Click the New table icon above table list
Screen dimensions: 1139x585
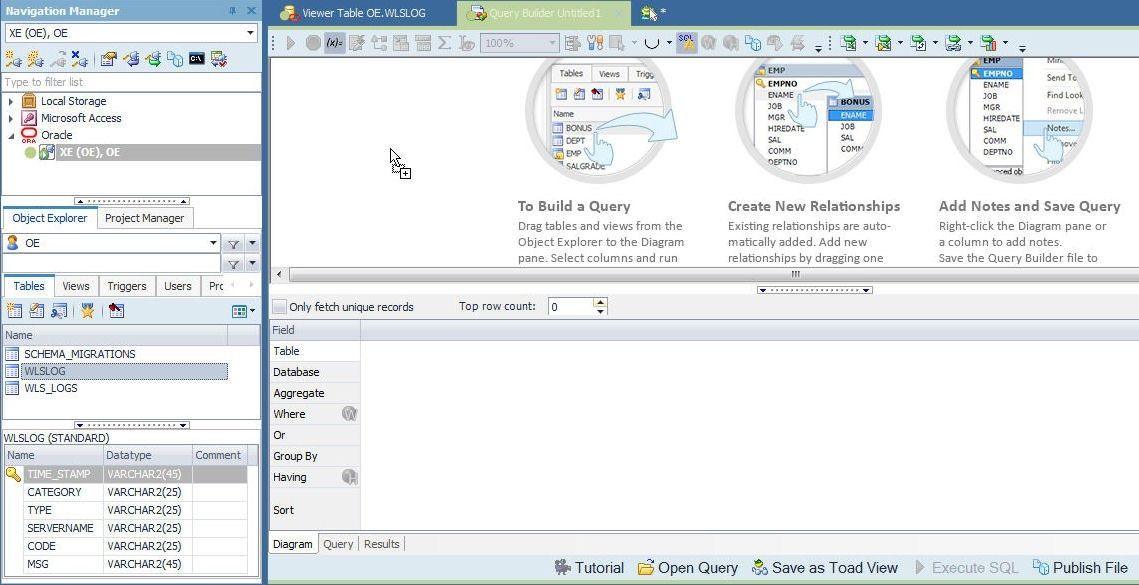15,310
